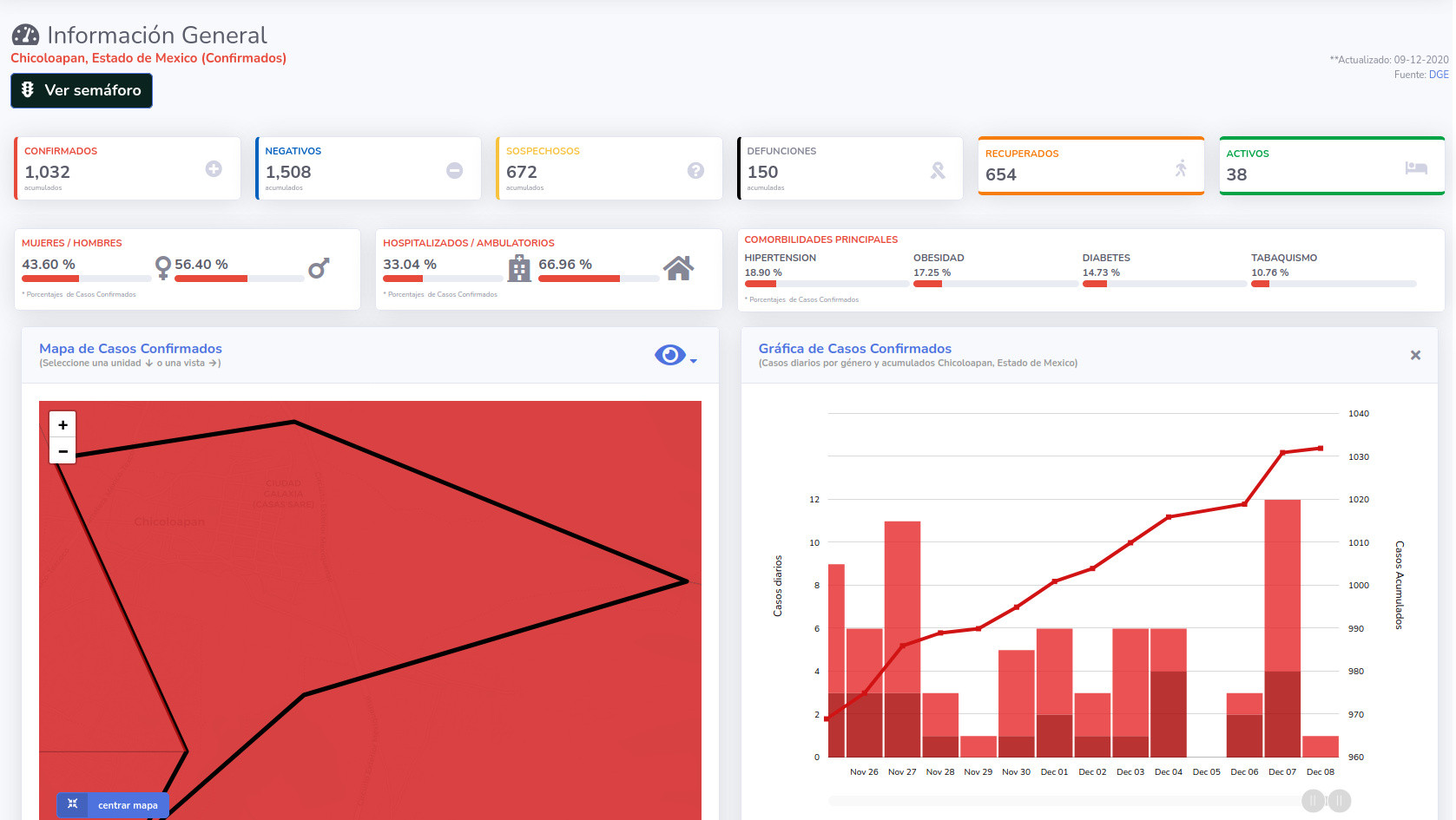Image resolution: width=1456 pixels, height=820 pixels.
Task: Select the left handle of chart range slider
Action: pos(1313,801)
